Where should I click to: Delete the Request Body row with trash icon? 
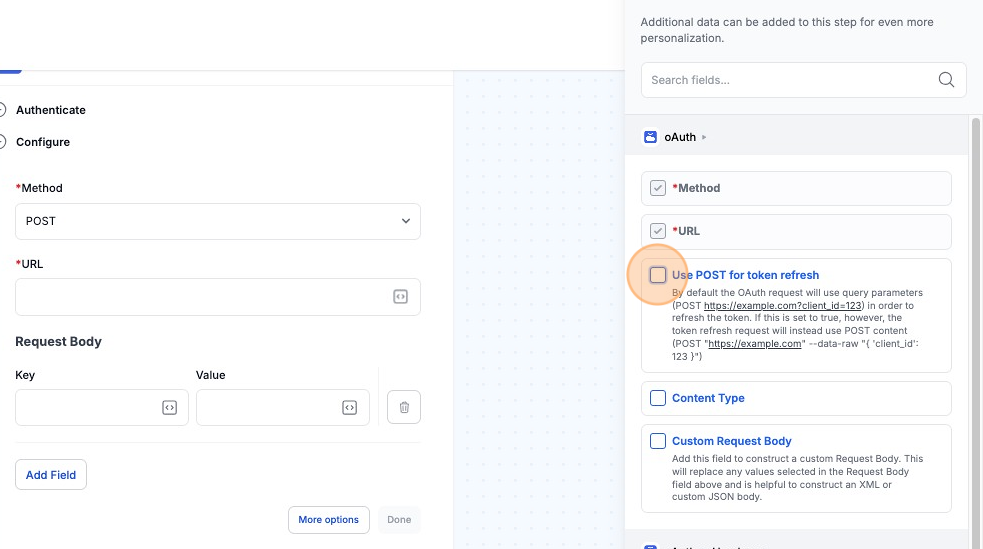(404, 408)
